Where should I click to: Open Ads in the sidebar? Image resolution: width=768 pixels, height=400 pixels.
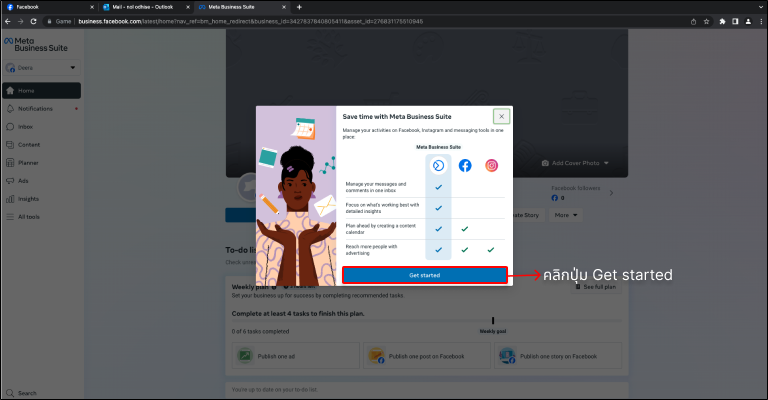(42, 181)
